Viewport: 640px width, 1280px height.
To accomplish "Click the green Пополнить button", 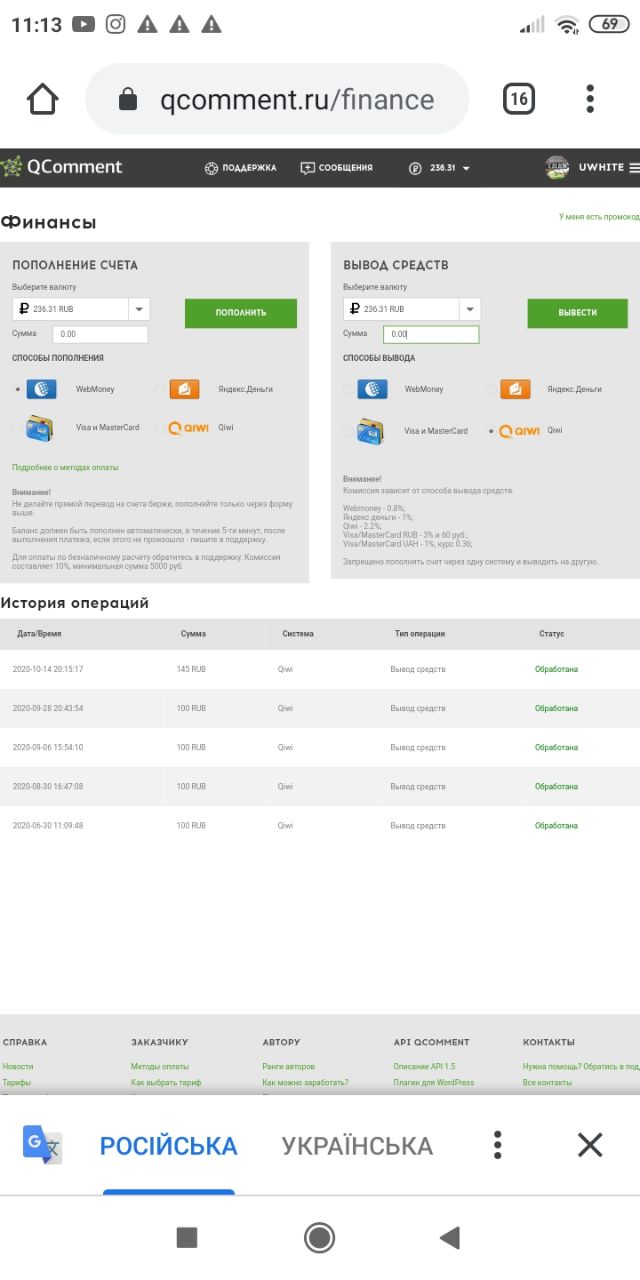I will pos(241,313).
